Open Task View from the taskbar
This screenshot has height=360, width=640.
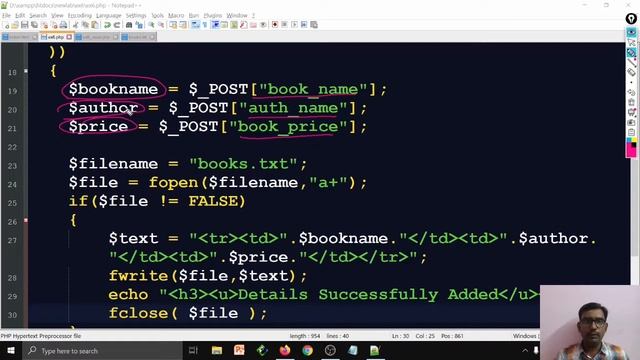point(193,351)
